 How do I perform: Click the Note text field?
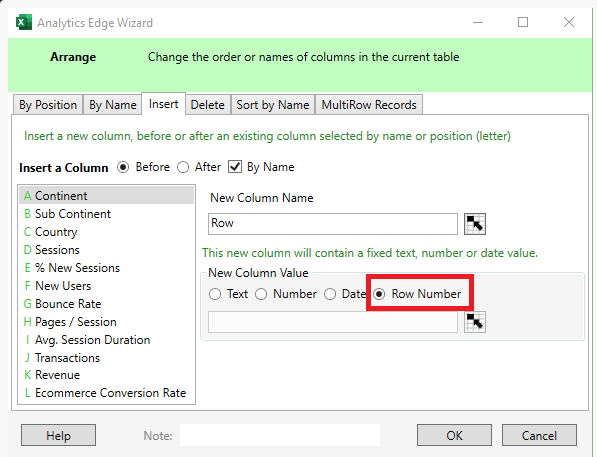point(280,435)
